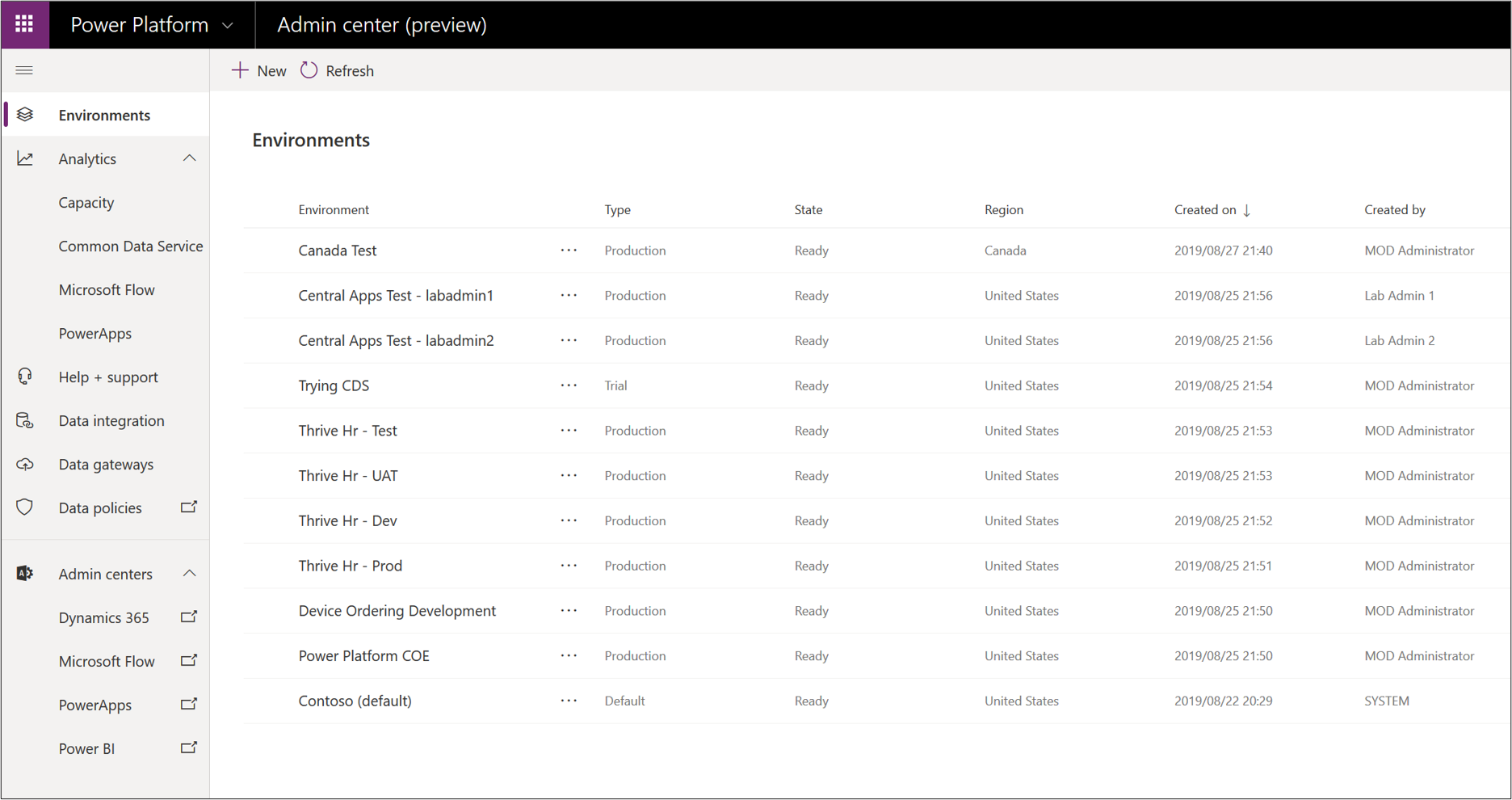Screen dimensions: 1512x800
Task: Collapse the Admin centers chevron
Action: click(x=190, y=574)
